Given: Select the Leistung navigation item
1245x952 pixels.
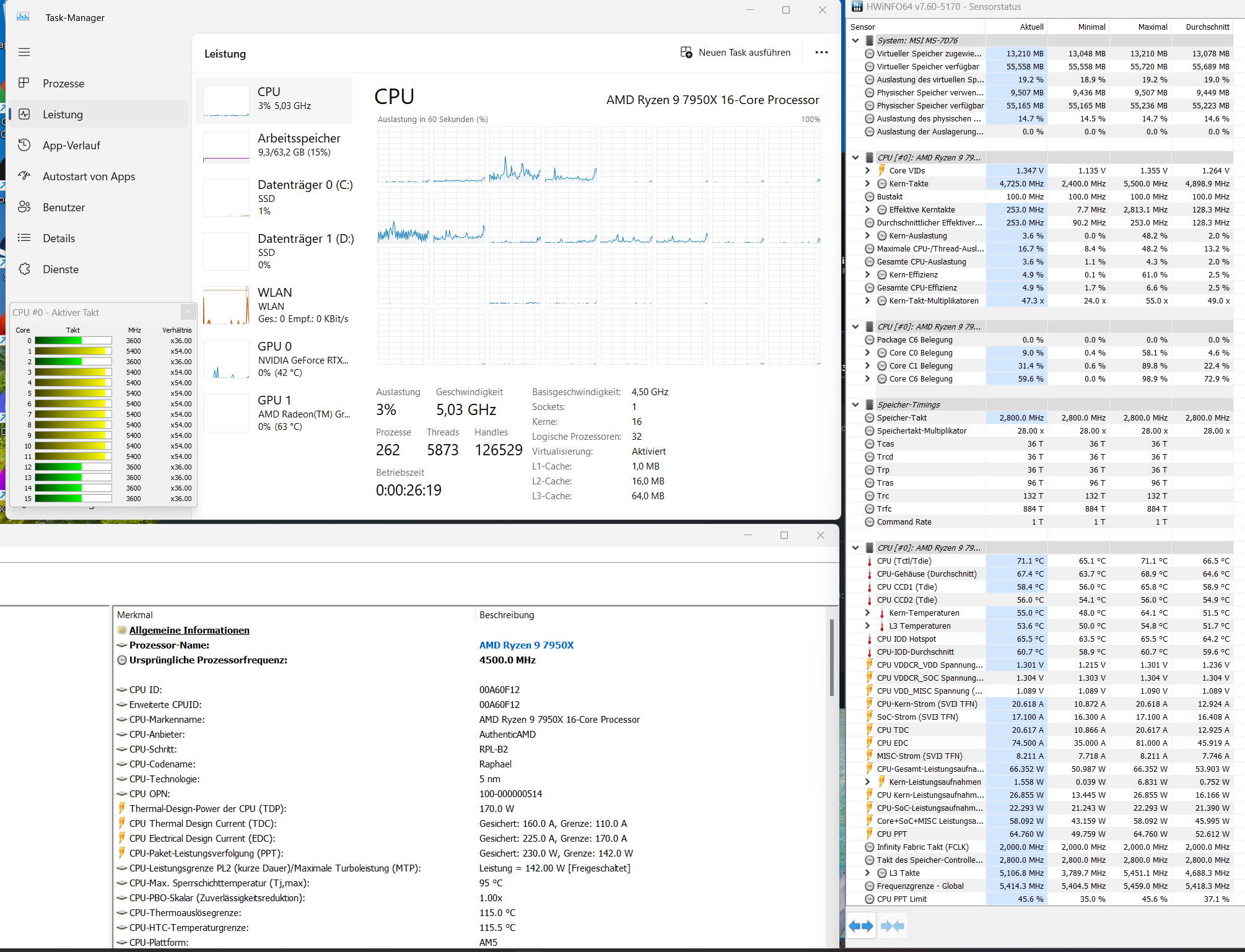Looking at the screenshot, I should pyautogui.click(x=63, y=115).
